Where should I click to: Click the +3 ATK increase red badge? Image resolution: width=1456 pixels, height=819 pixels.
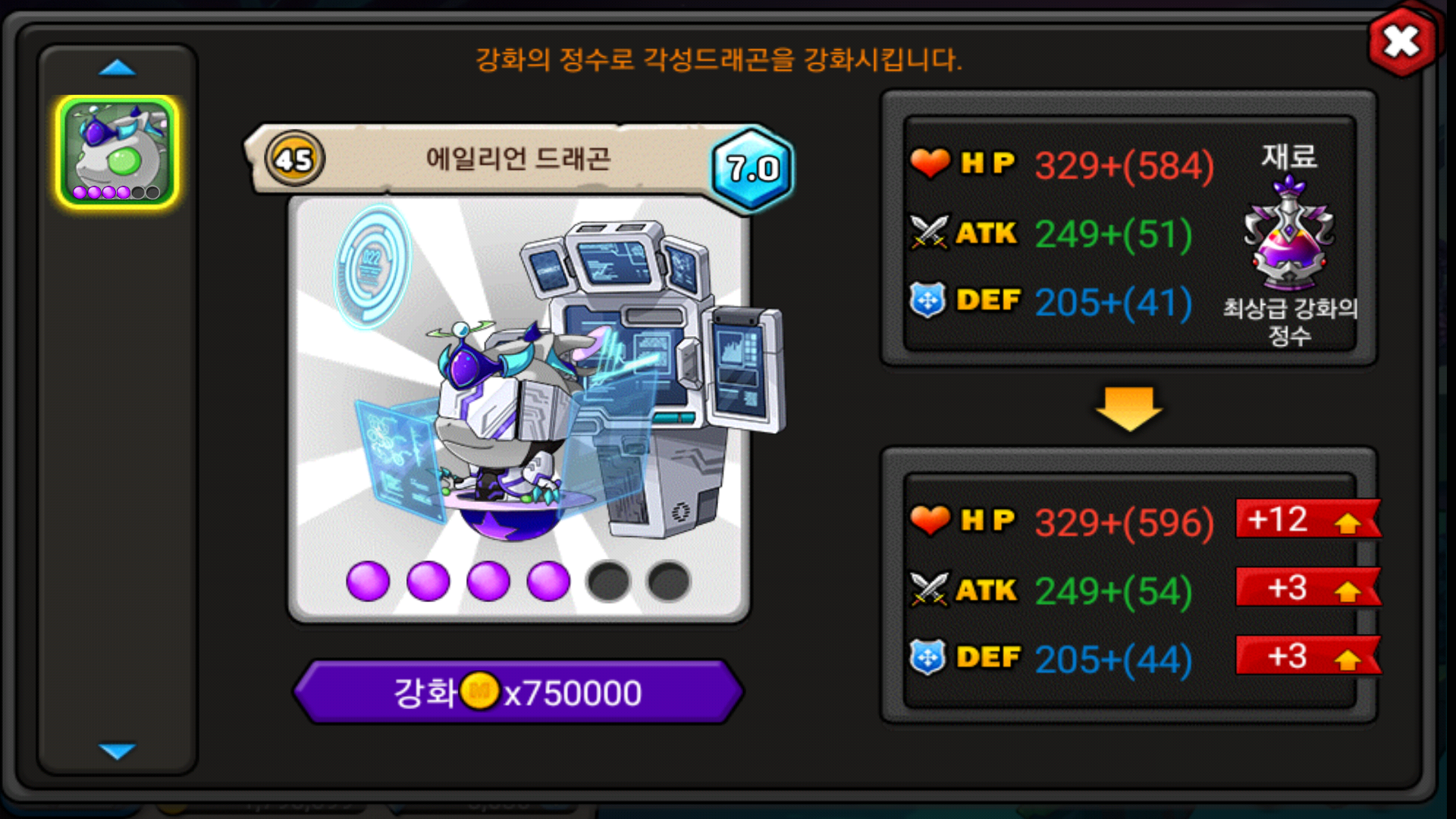tap(1308, 588)
